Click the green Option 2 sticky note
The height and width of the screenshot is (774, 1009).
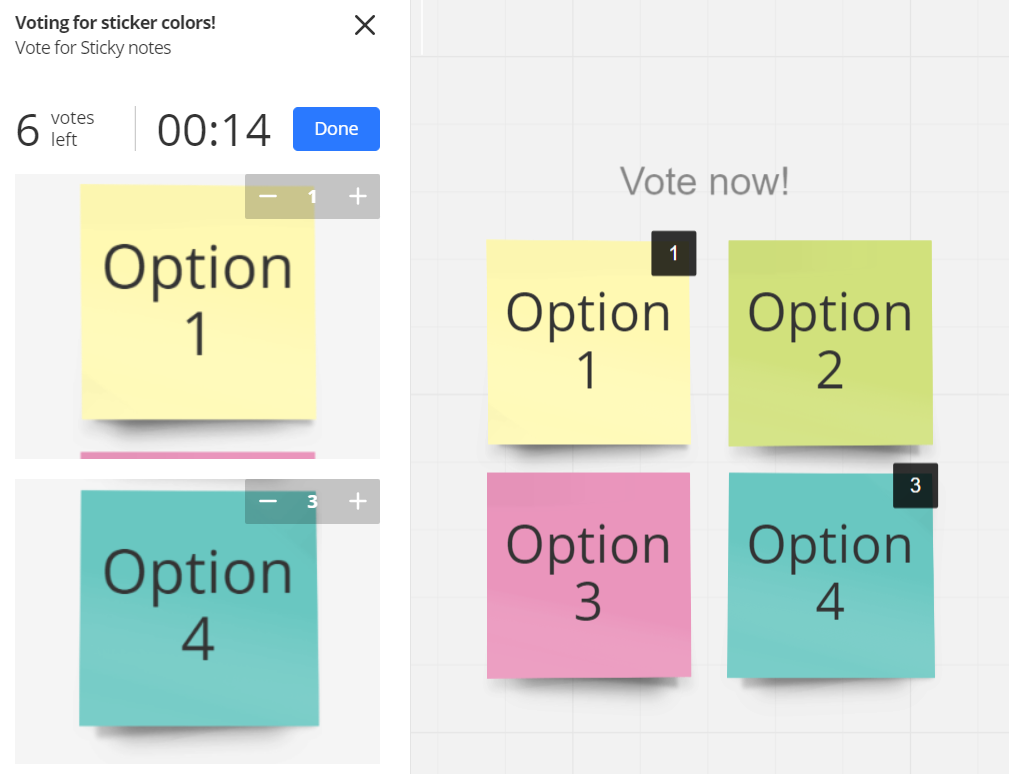(x=830, y=342)
